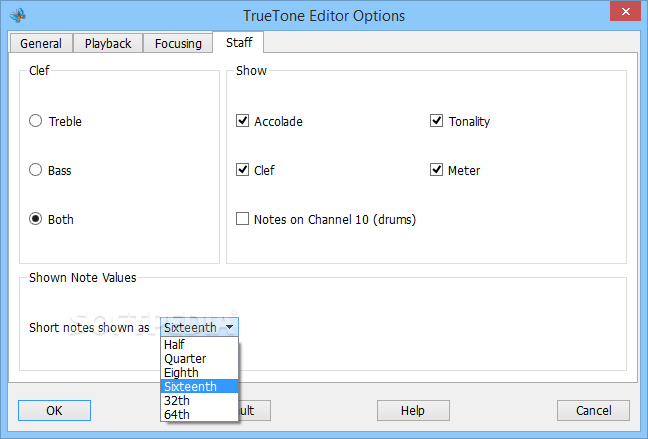Image resolution: width=648 pixels, height=439 pixels.
Task: Close the TrueTone Editor Options dialog
Action: tap(626, 12)
